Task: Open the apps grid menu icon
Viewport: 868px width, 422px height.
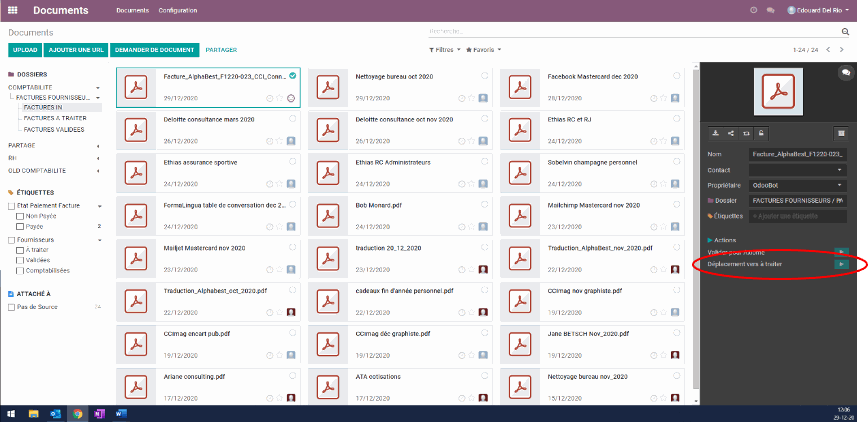Action: [12, 10]
